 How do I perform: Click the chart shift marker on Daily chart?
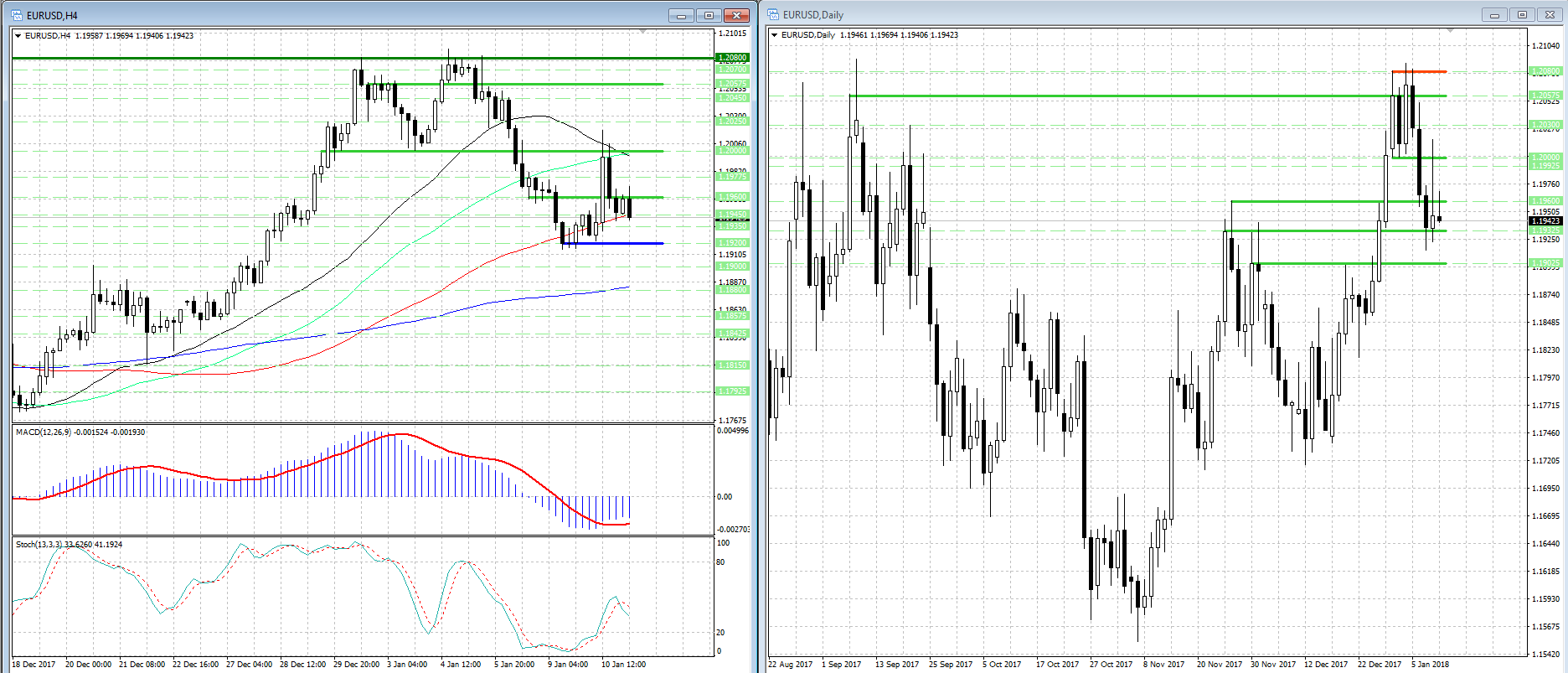[x=1450, y=30]
